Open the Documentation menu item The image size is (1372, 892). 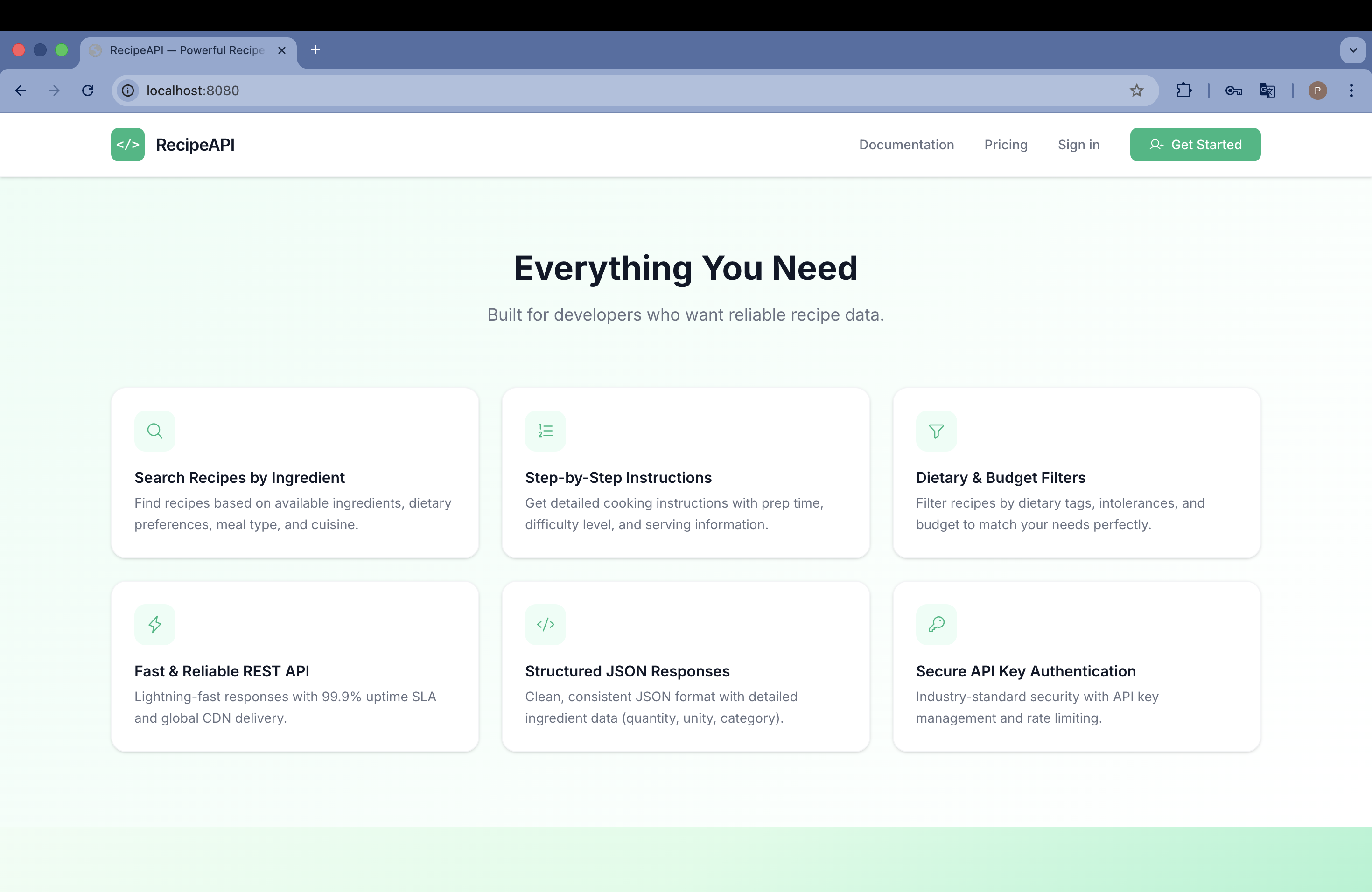point(906,145)
